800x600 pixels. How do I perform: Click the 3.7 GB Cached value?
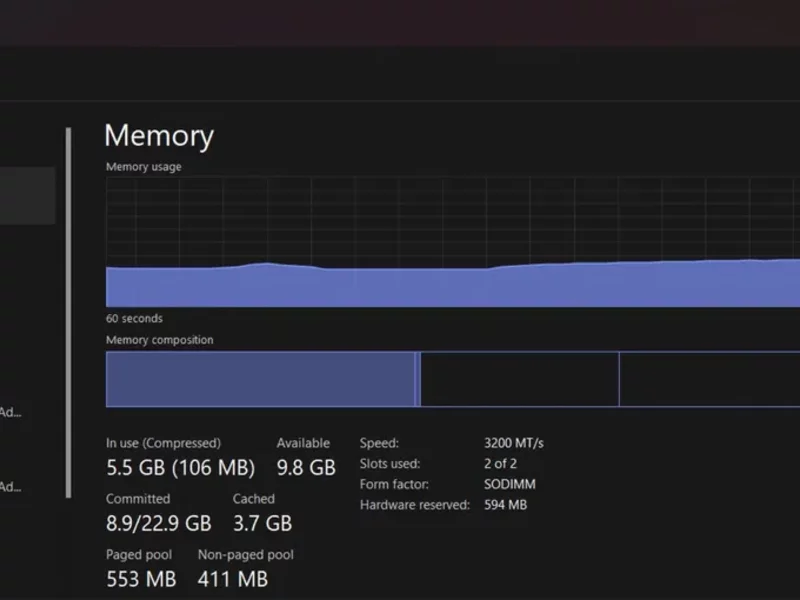coord(262,523)
